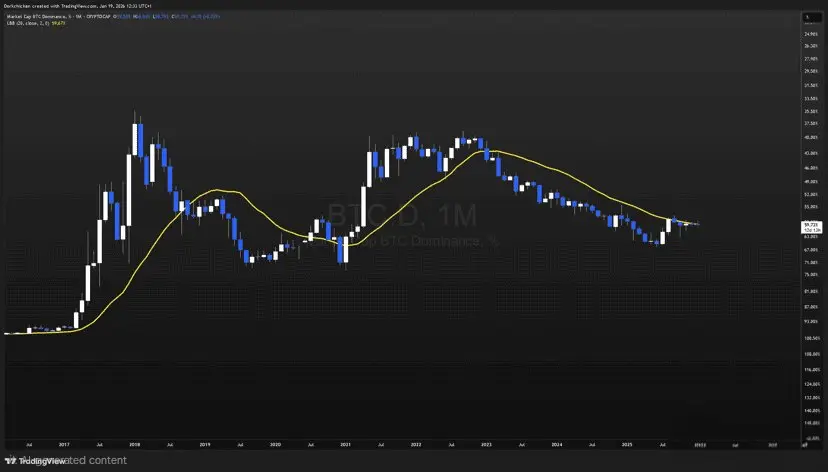Click the 33.50% price axis label
Screen dimensions: 828x472
point(811,99)
